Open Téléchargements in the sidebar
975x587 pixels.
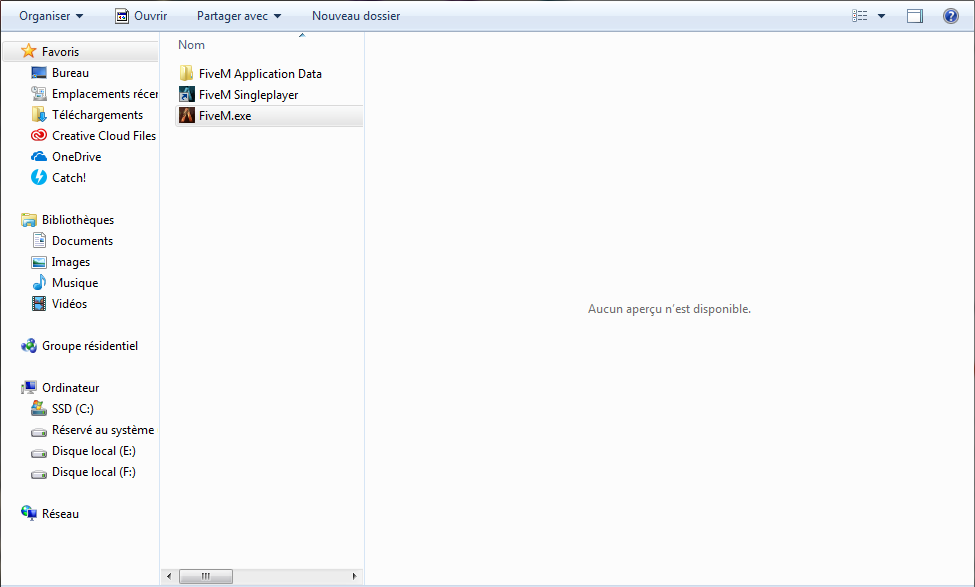pyautogui.click(x=98, y=115)
